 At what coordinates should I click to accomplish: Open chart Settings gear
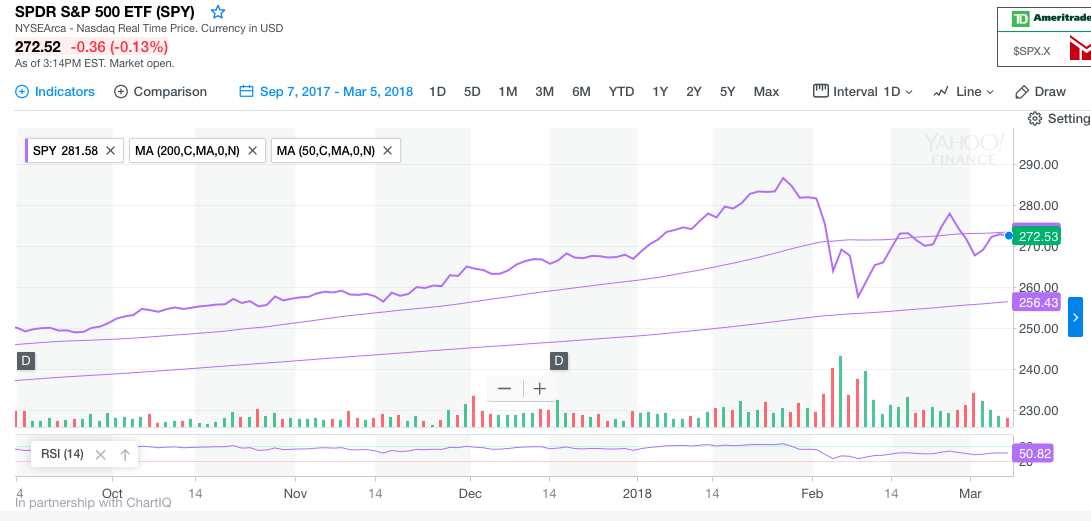1035,119
